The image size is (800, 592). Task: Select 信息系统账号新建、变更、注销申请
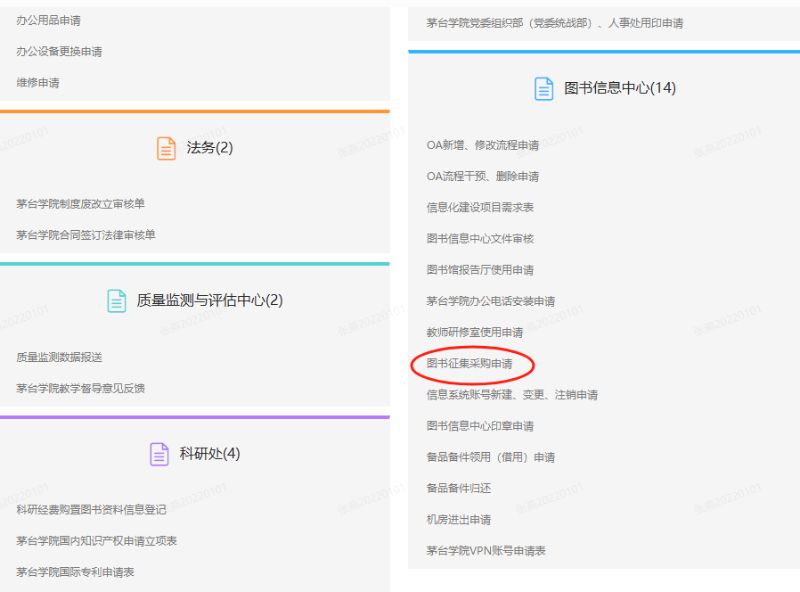[512, 395]
